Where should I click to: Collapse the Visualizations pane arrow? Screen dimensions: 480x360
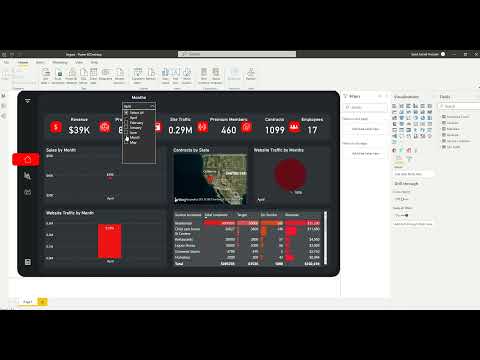coord(433,97)
